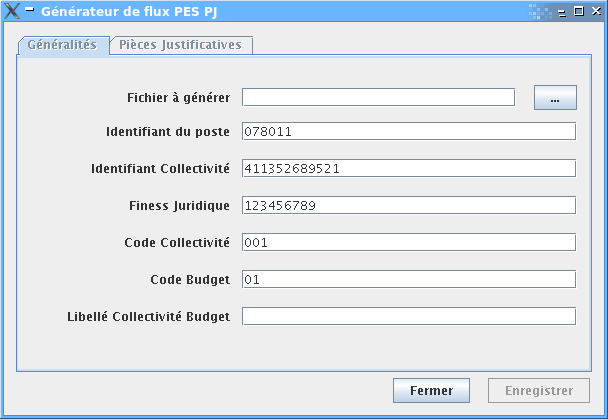The height and width of the screenshot is (419, 608).
Task: Click the Identifiant du poste field
Action: pos(409,131)
